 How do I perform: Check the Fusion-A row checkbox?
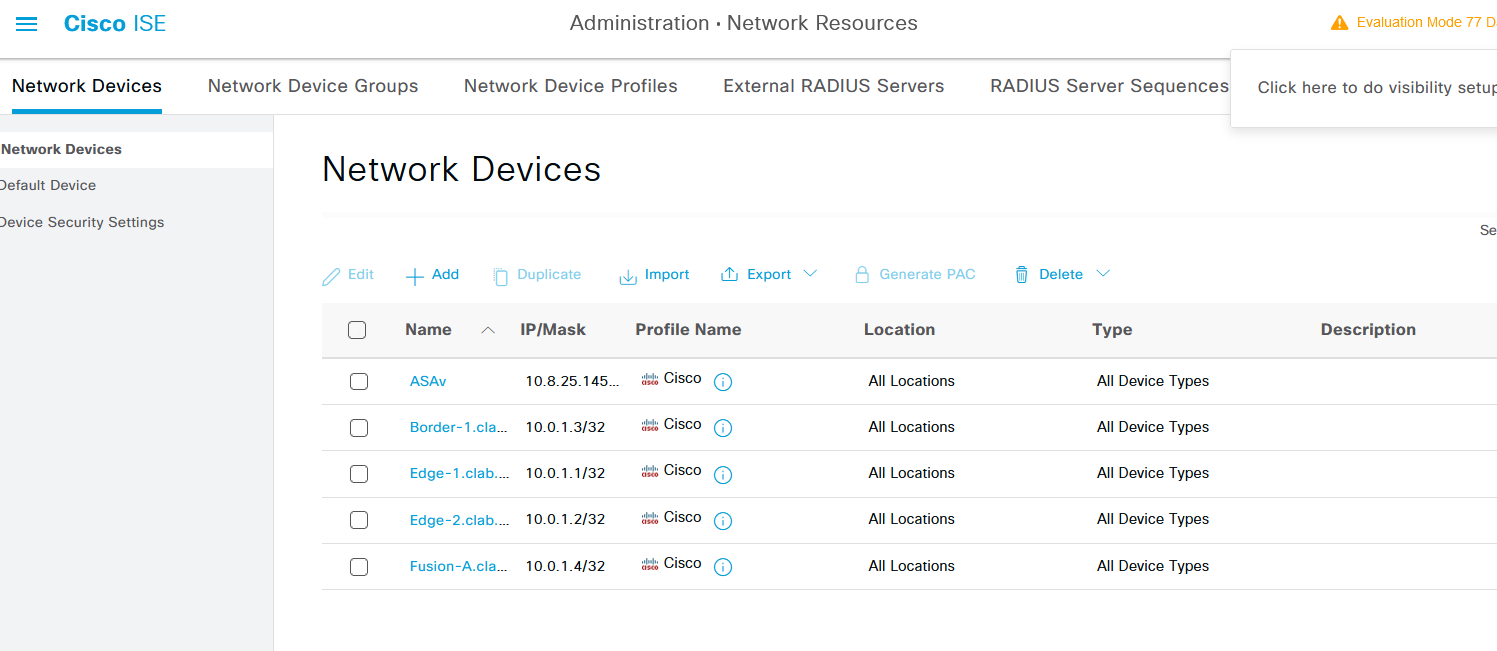point(359,567)
